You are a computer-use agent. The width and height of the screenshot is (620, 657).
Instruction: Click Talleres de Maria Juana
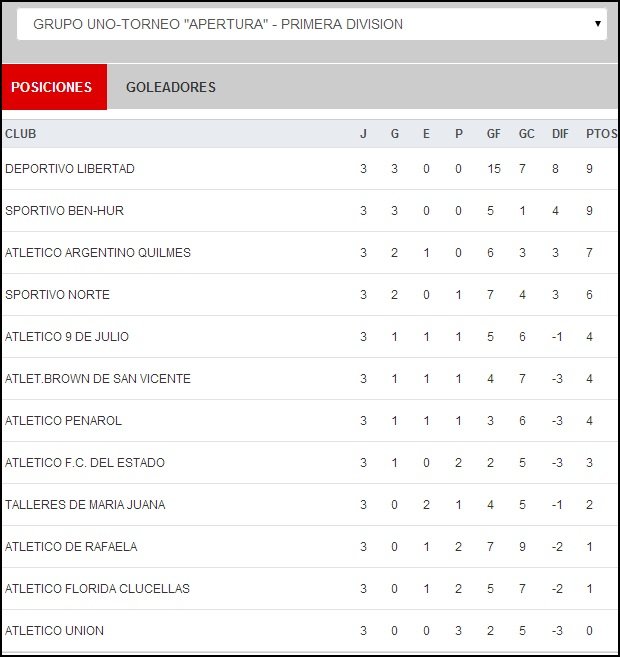point(85,505)
